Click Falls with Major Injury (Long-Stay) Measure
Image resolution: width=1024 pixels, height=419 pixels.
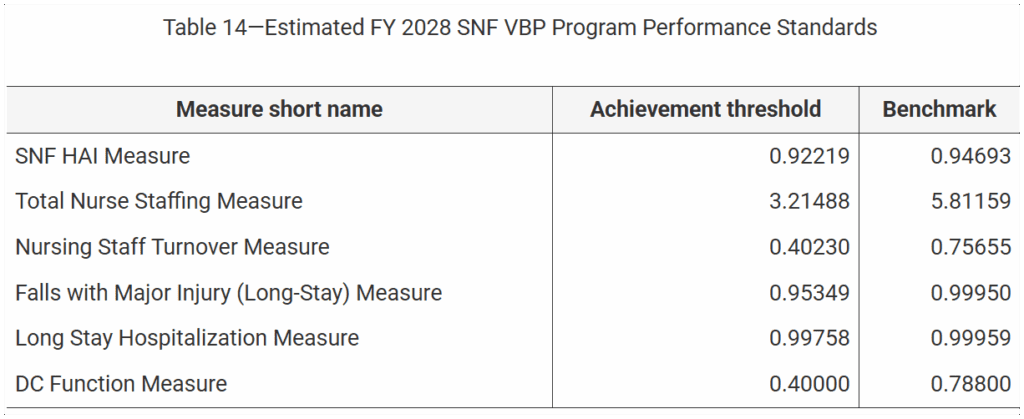tap(229, 292)
